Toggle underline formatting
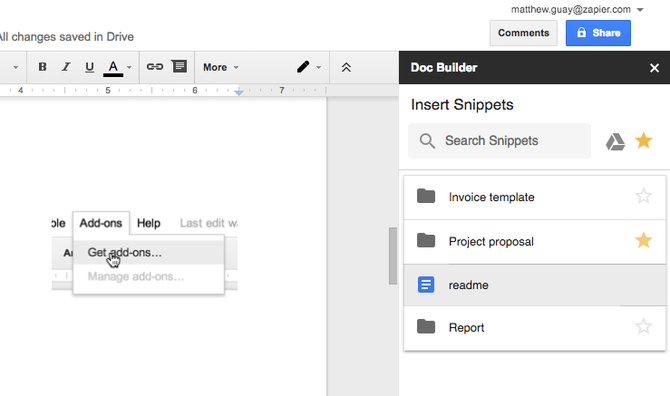670x396 pixels. 89,67
